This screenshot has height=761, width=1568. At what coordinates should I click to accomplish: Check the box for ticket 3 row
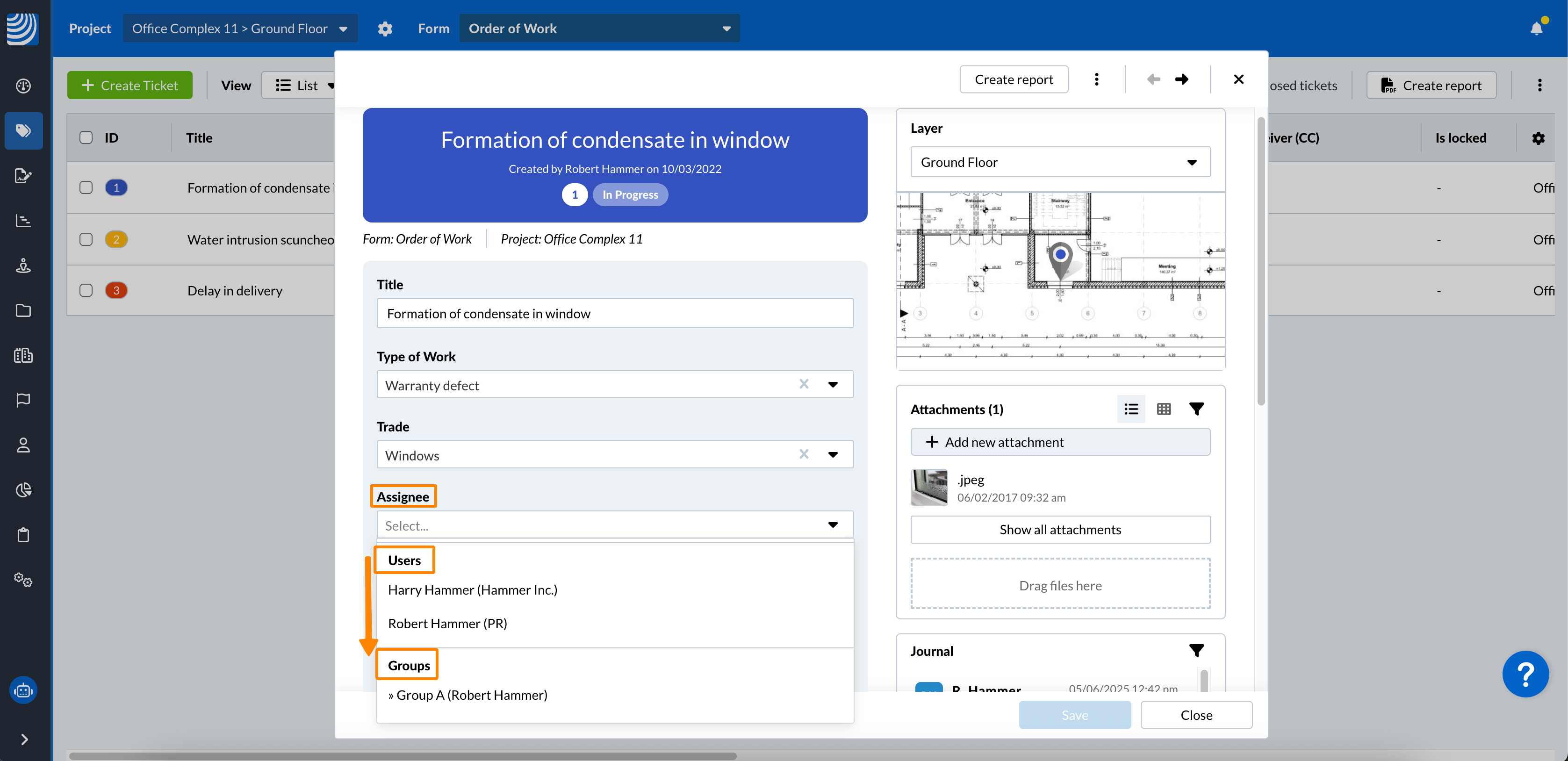click(86, 290)
